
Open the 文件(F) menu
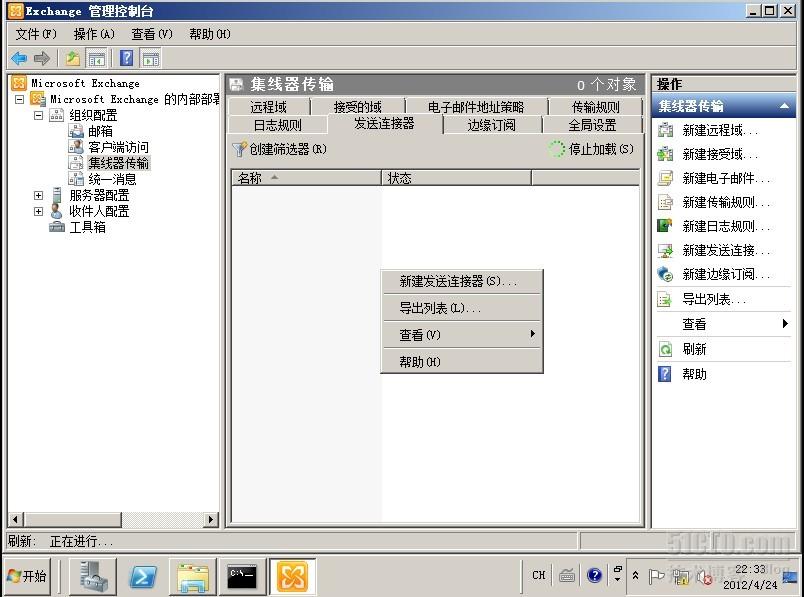pyautogui.click(x=36, y=34)
